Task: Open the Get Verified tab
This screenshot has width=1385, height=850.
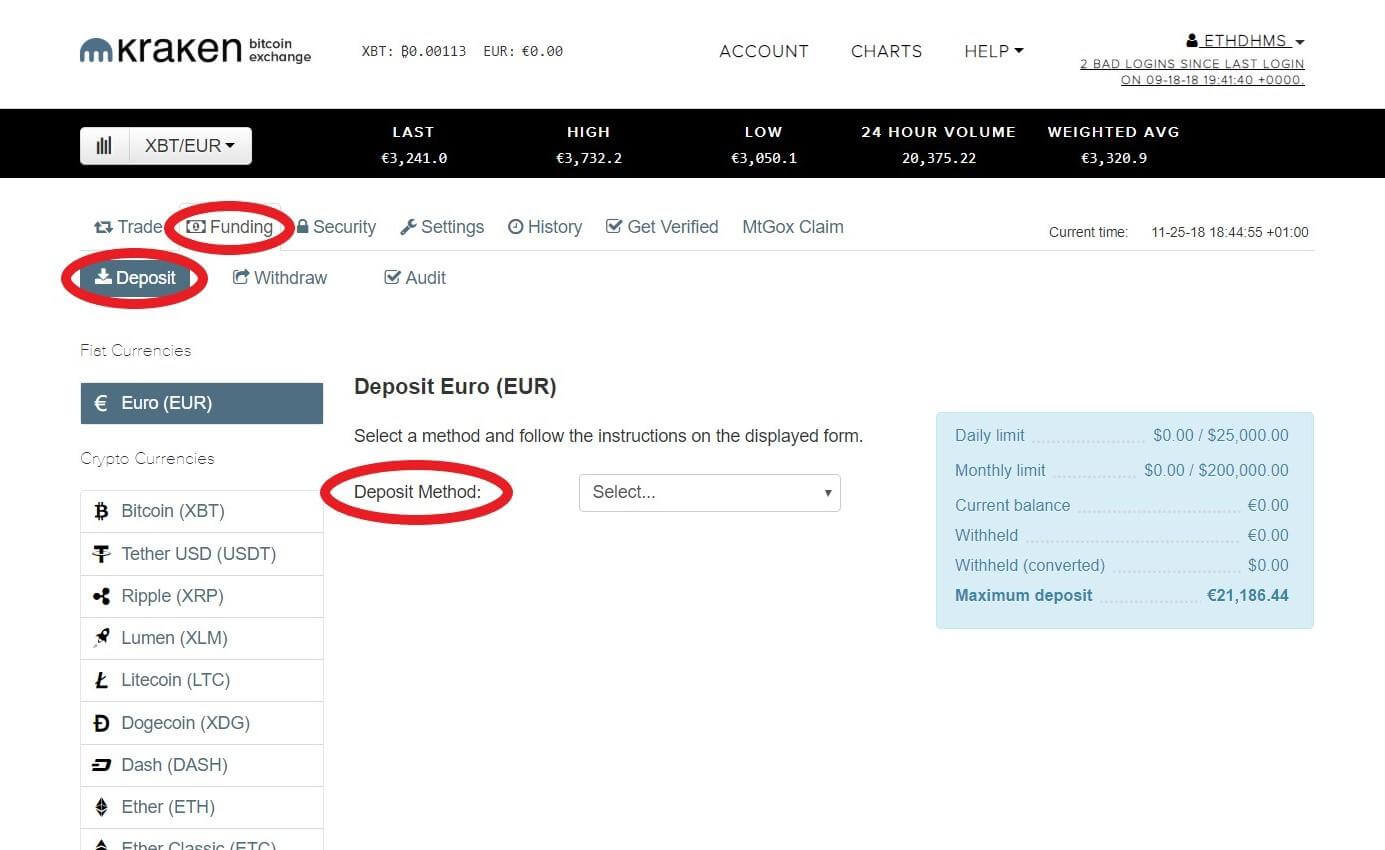Action: (x=662, y=227)
